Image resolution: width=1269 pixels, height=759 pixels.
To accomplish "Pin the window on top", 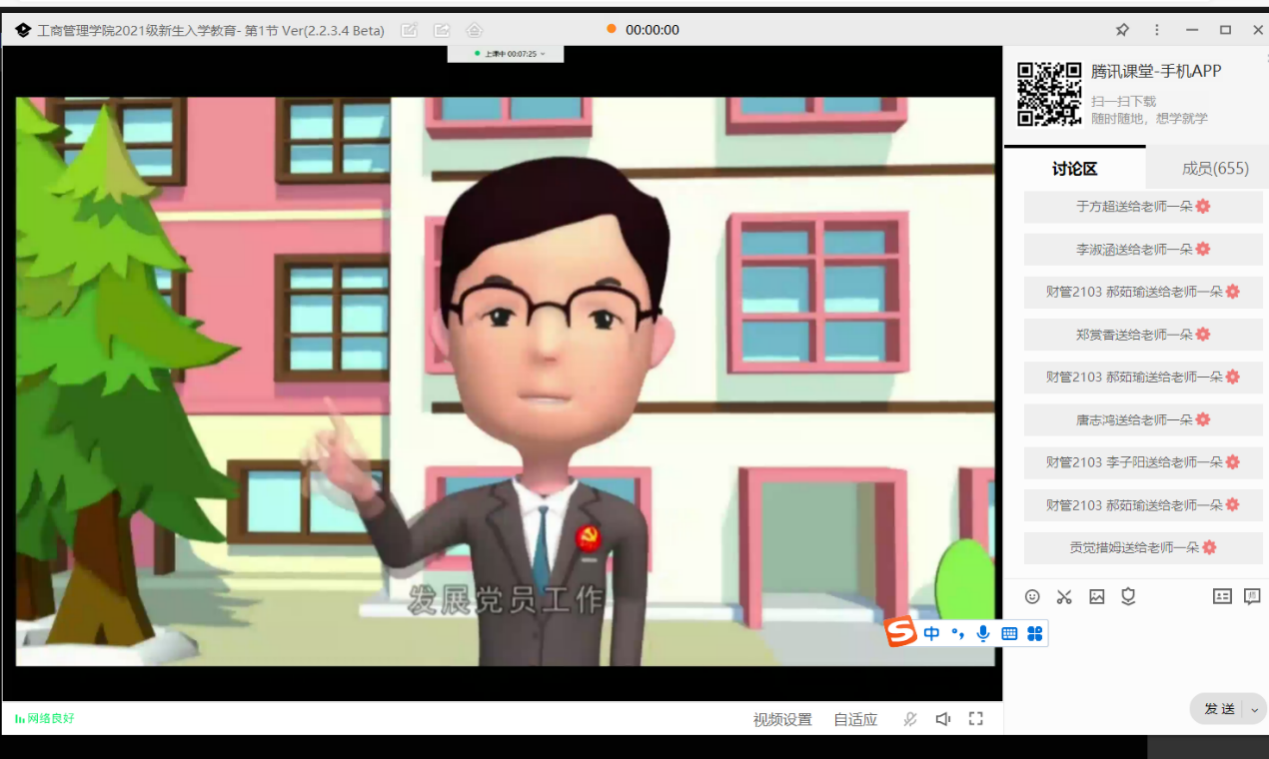I will [1122, 30].
